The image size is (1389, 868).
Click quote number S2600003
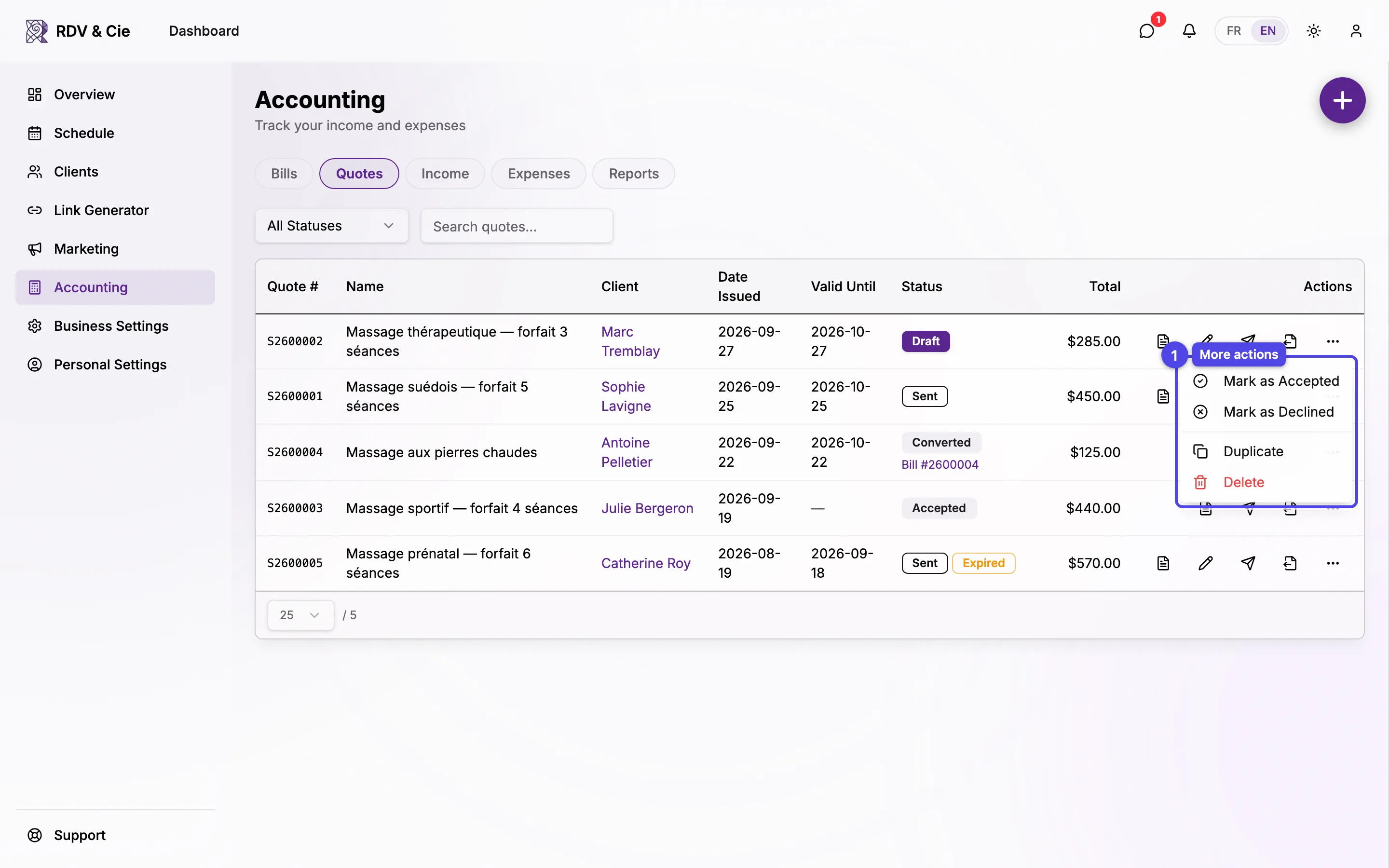(x=295, y=508)
